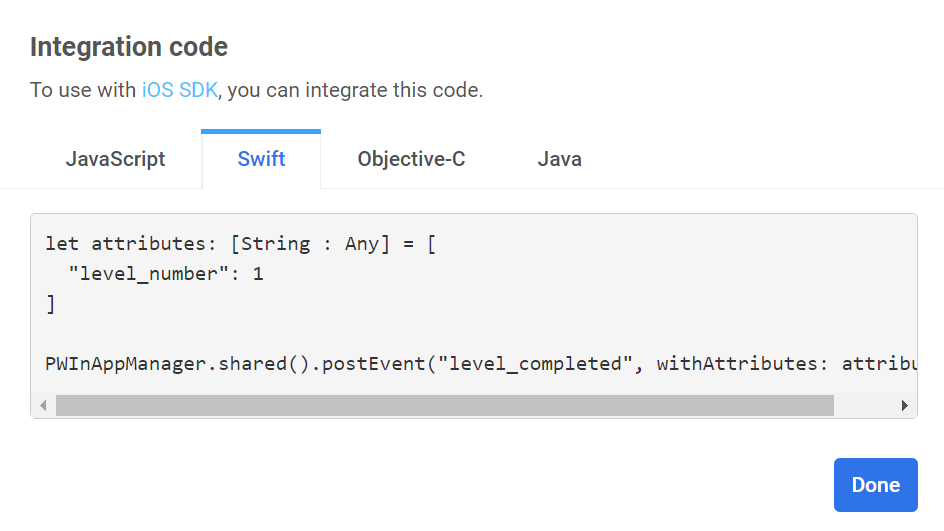This screenshot has height=531, width=944.
Task: Click the scroll right arrow of code box
Action: tap(905, 405)
